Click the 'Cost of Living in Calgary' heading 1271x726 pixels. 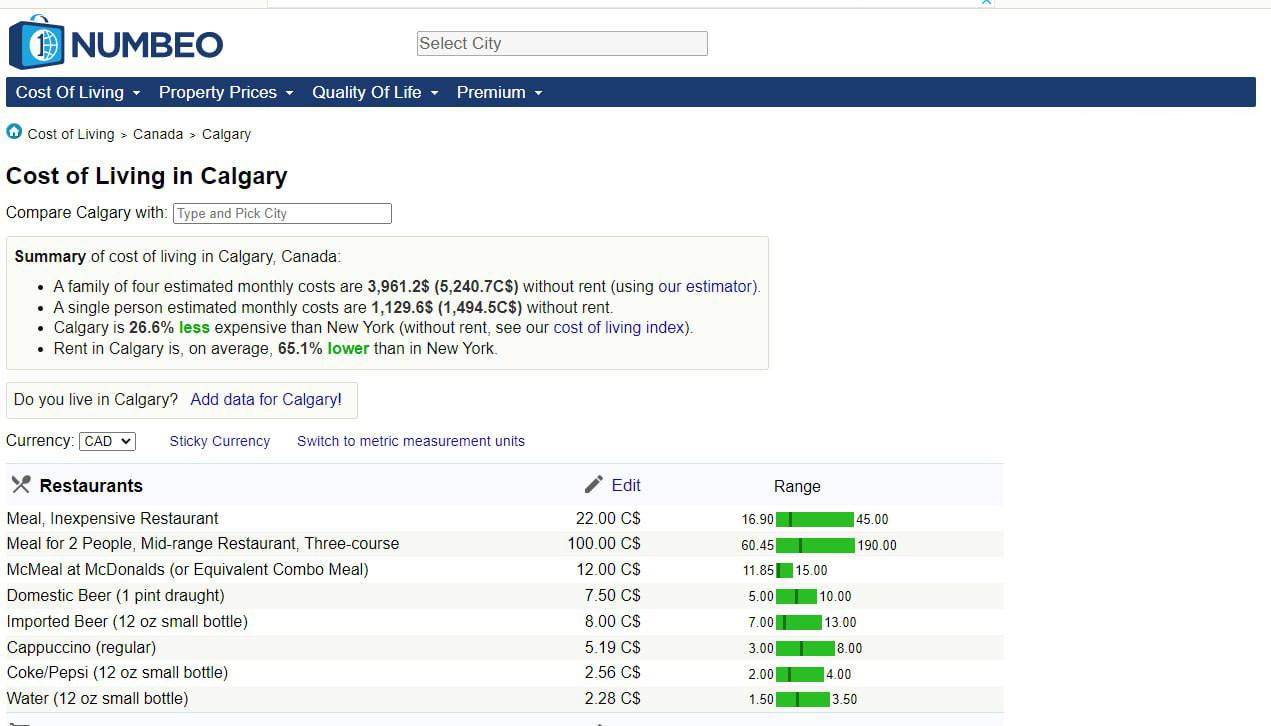pyautogui.click(x=147, y=176)
